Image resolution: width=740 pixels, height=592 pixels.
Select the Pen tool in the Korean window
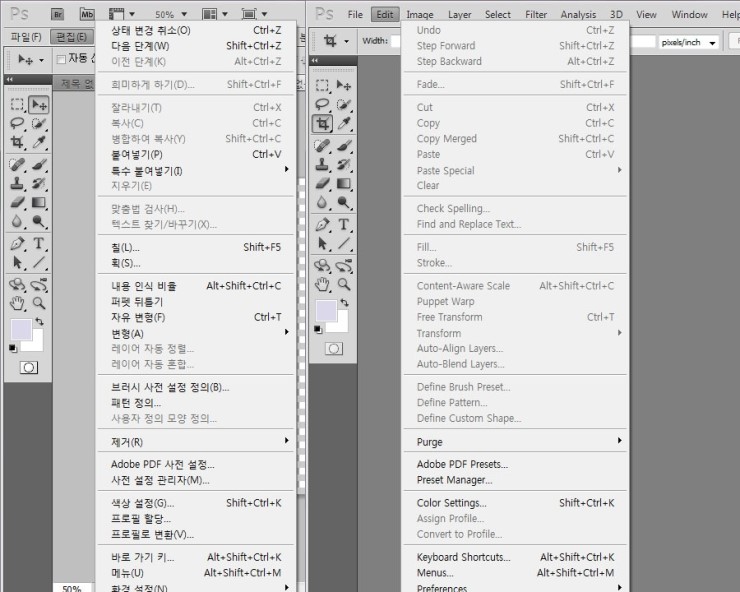pyautogui.click(x=17, y=244)
